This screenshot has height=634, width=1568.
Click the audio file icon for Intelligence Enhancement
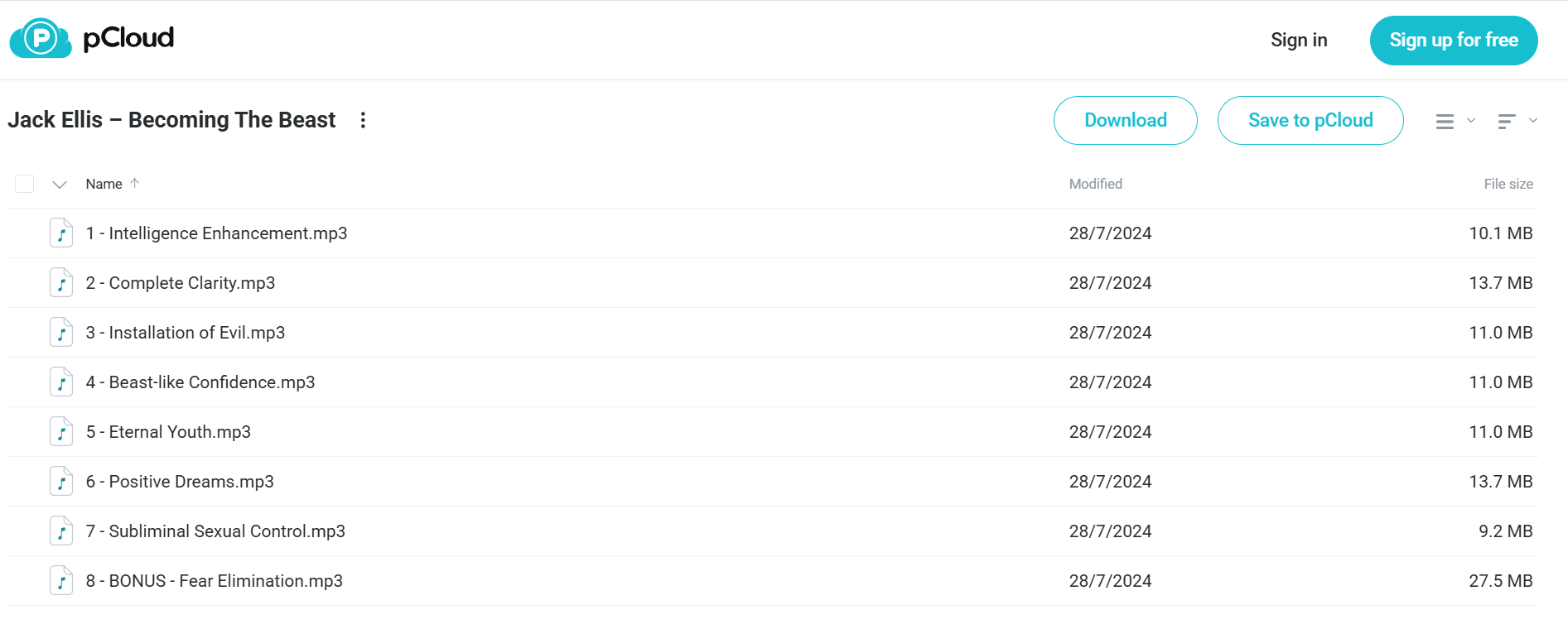[61, 233]
